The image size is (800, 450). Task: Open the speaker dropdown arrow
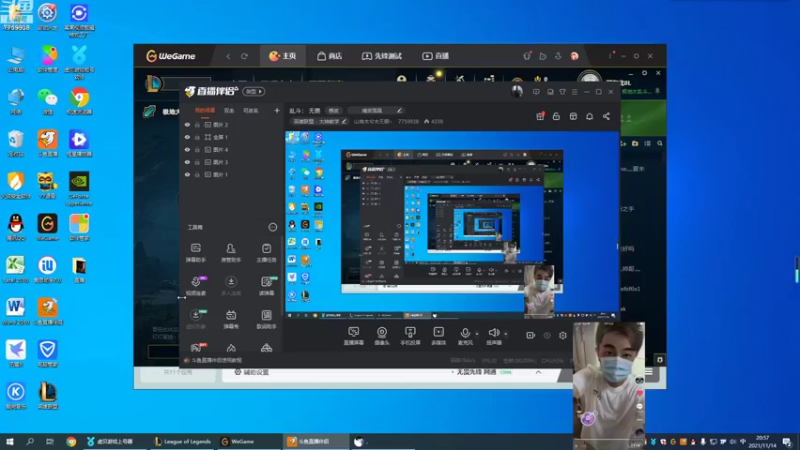point(506,334)
